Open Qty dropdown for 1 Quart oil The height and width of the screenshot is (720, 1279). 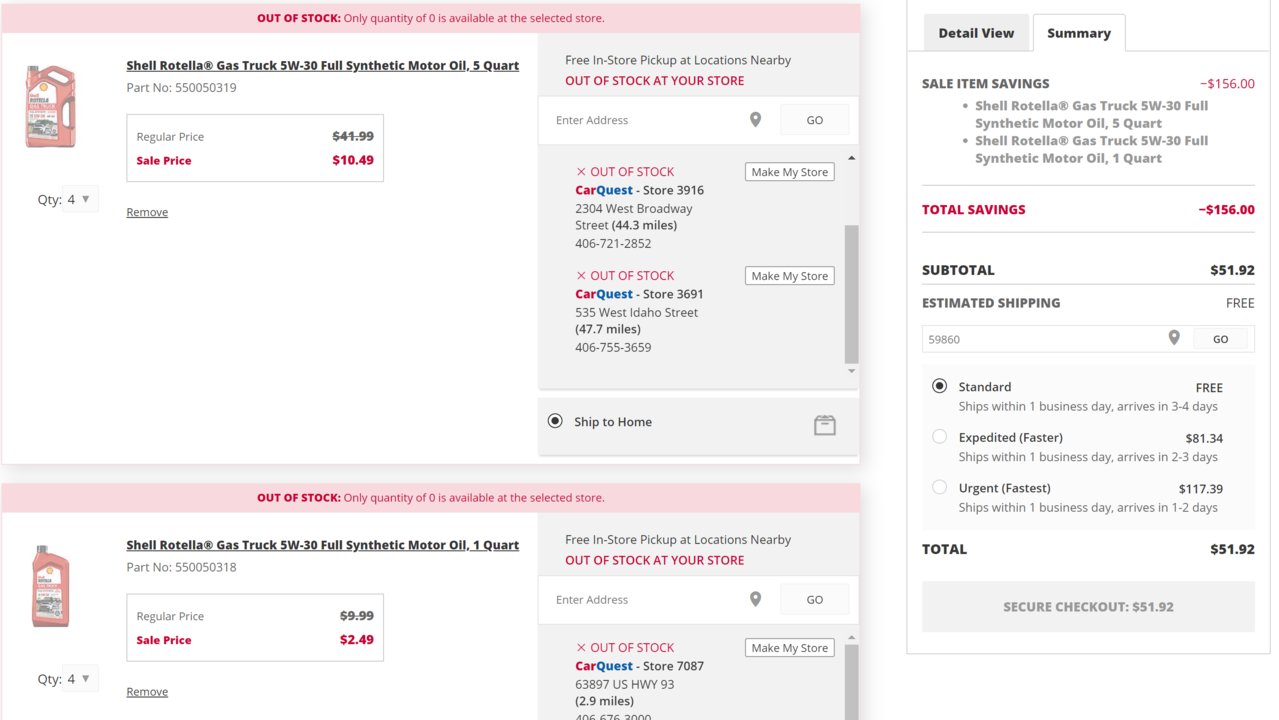[80, 679]
